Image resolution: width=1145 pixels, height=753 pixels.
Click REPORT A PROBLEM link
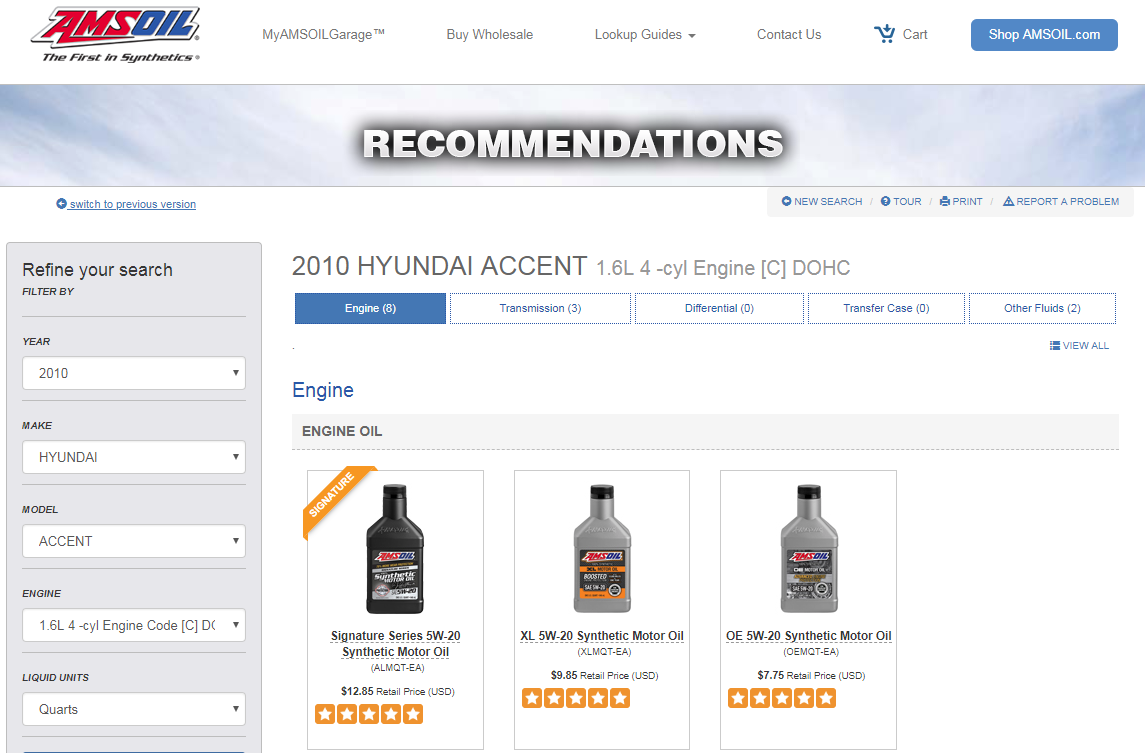1068,202
